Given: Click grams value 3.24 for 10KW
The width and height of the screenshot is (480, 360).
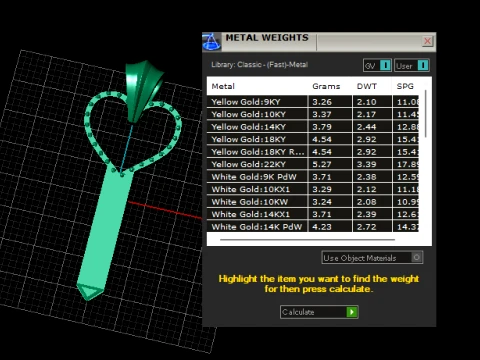Looking at the screenshot, I should [x=322, y=202].
